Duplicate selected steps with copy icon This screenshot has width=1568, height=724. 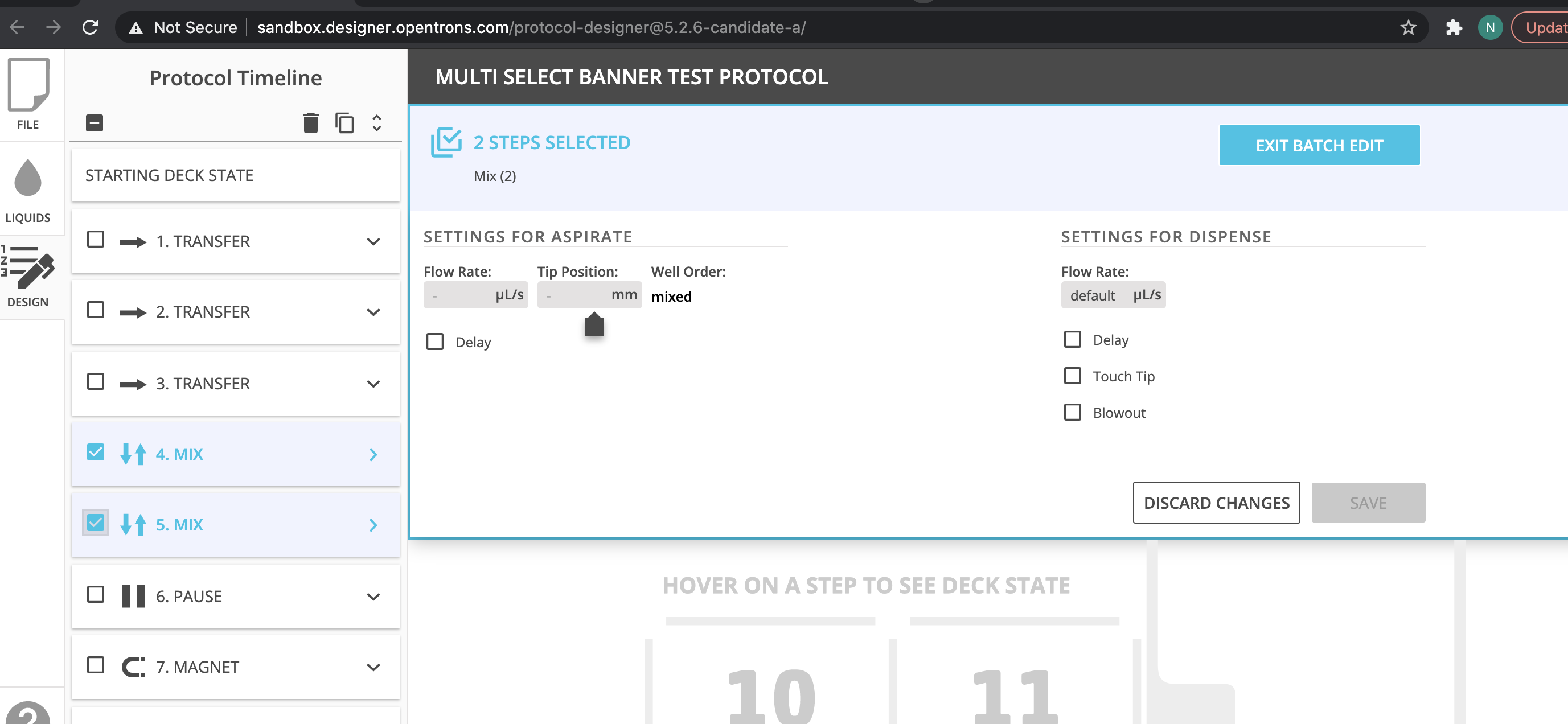(x=344, y=123)
